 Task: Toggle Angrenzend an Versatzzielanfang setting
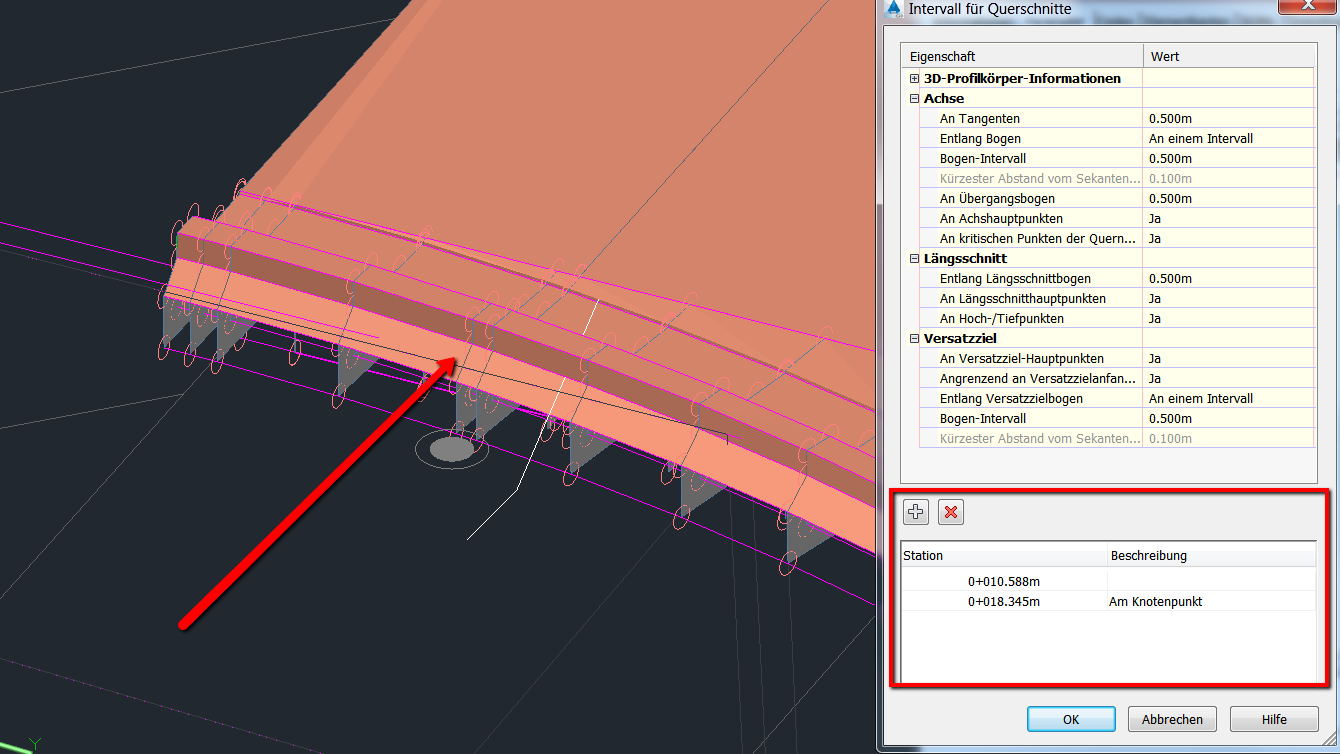[1228, 378]
